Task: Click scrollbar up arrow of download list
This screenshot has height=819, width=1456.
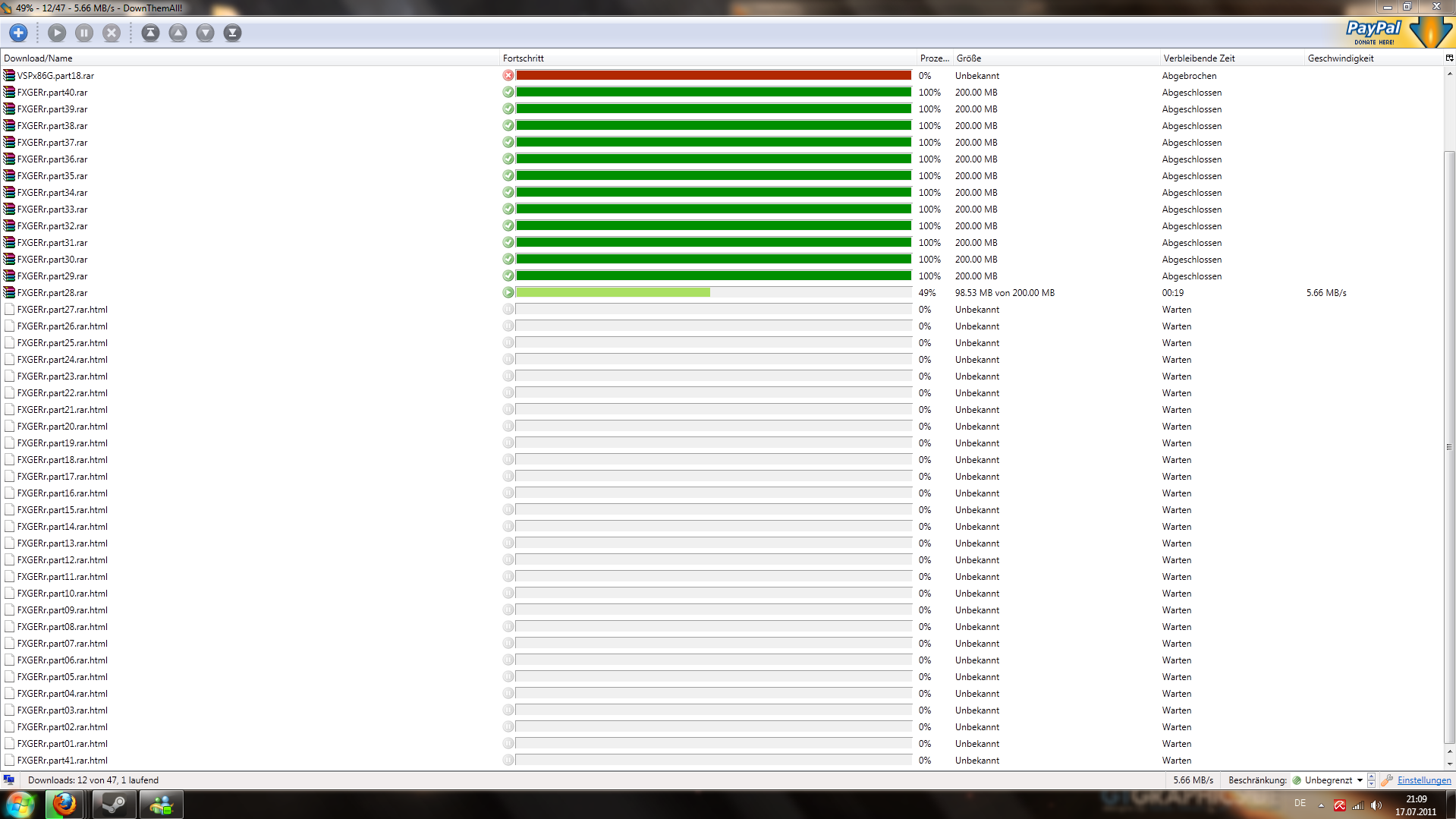Action: point(1449,73)
